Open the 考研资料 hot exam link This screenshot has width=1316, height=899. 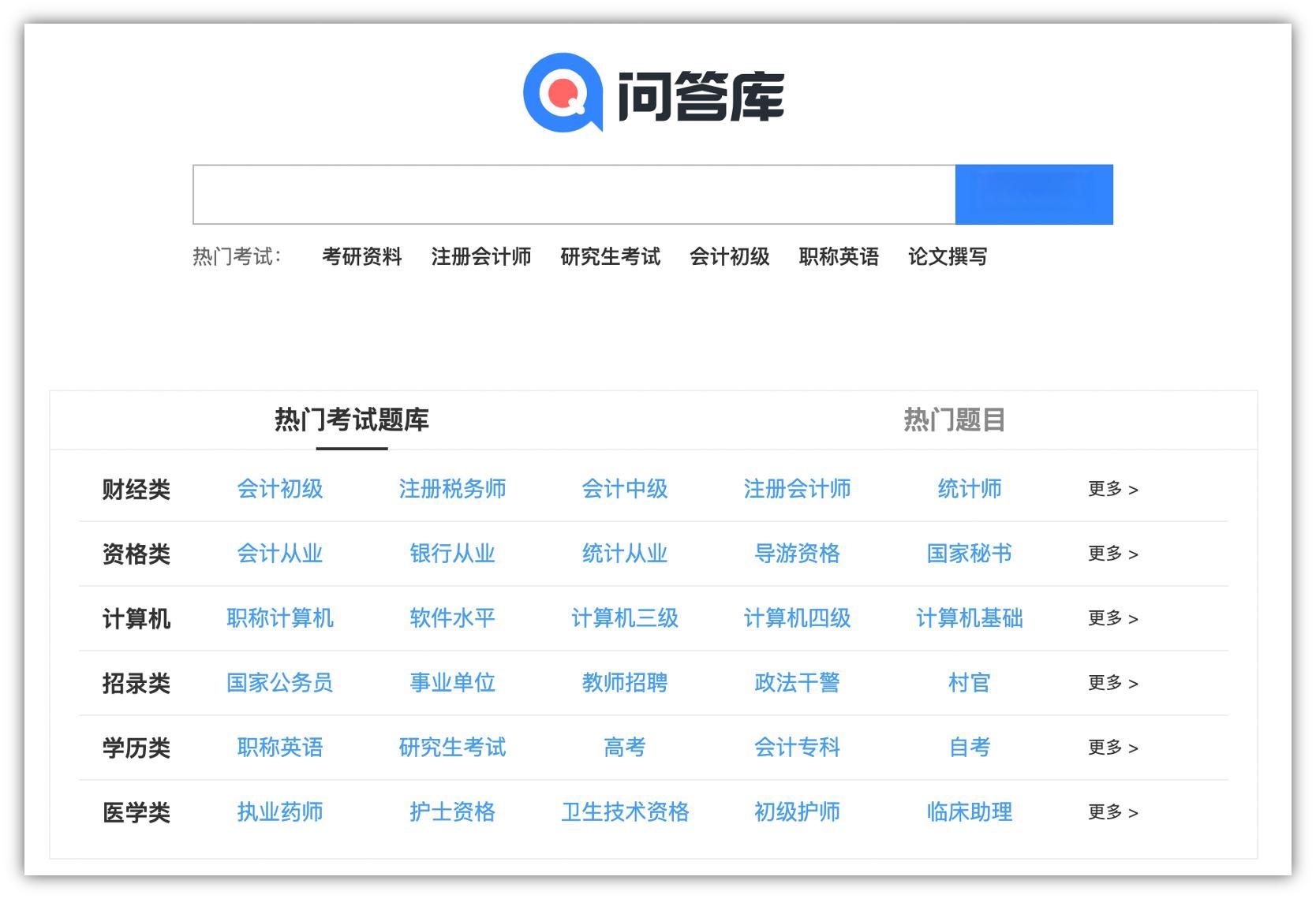click(362, 256)
